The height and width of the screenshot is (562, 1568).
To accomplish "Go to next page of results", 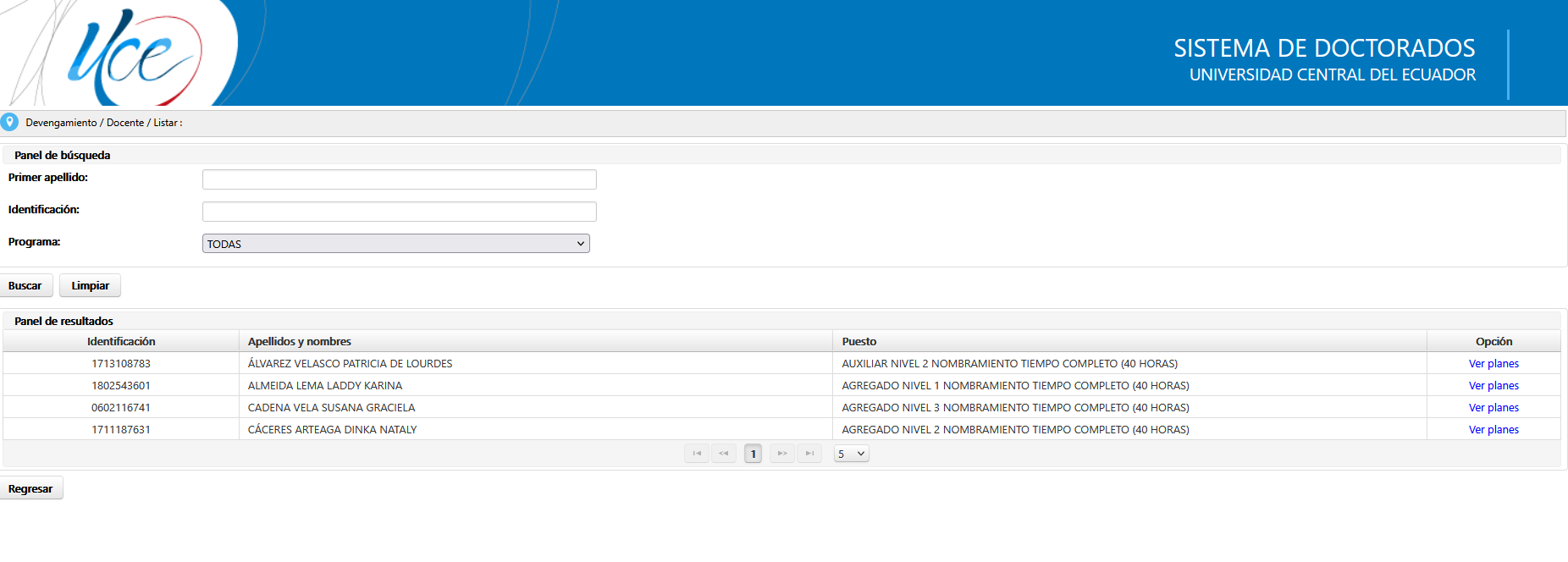I will [782, 454].
